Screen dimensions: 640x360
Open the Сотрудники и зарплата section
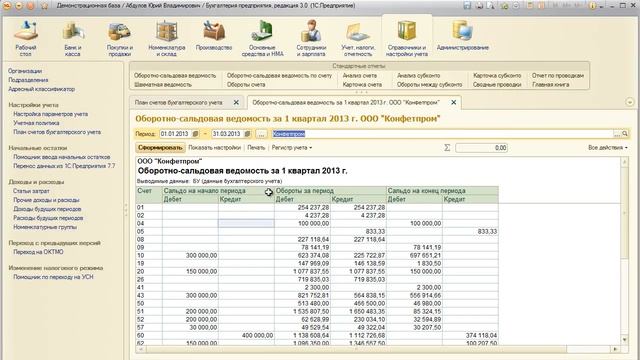[x=311, y=39]
